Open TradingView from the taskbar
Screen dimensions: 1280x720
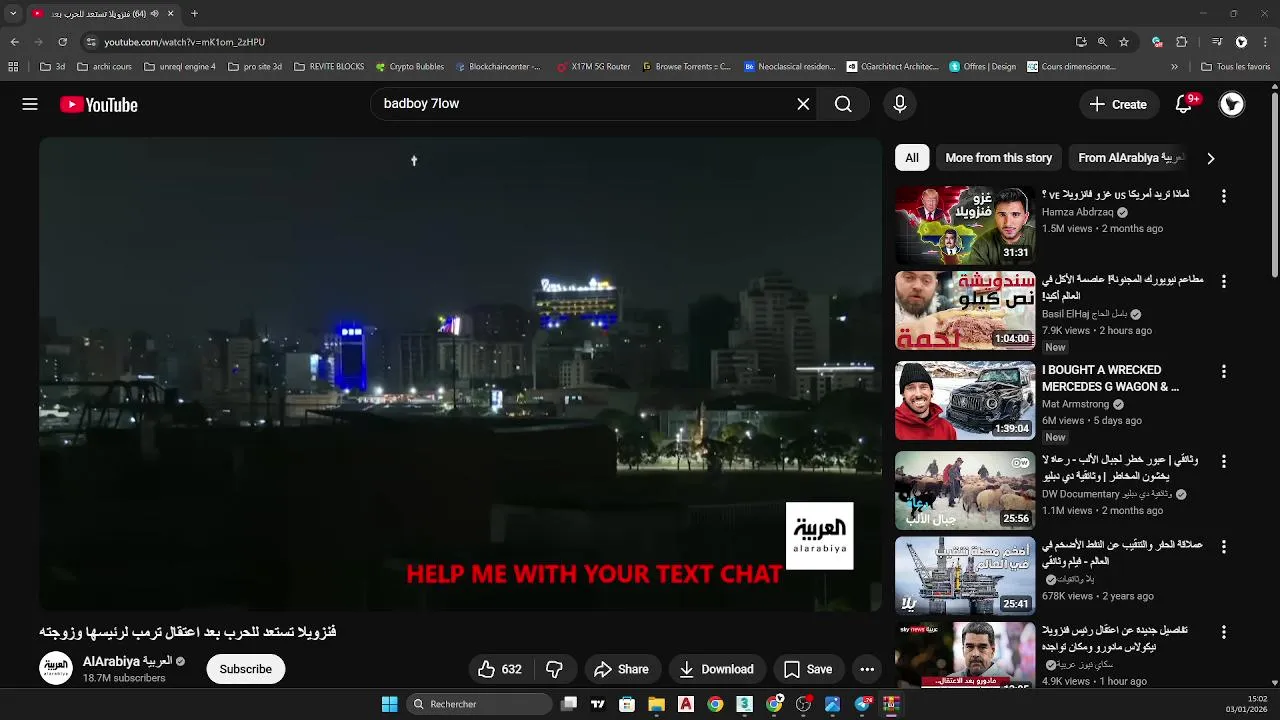(598, 704)
